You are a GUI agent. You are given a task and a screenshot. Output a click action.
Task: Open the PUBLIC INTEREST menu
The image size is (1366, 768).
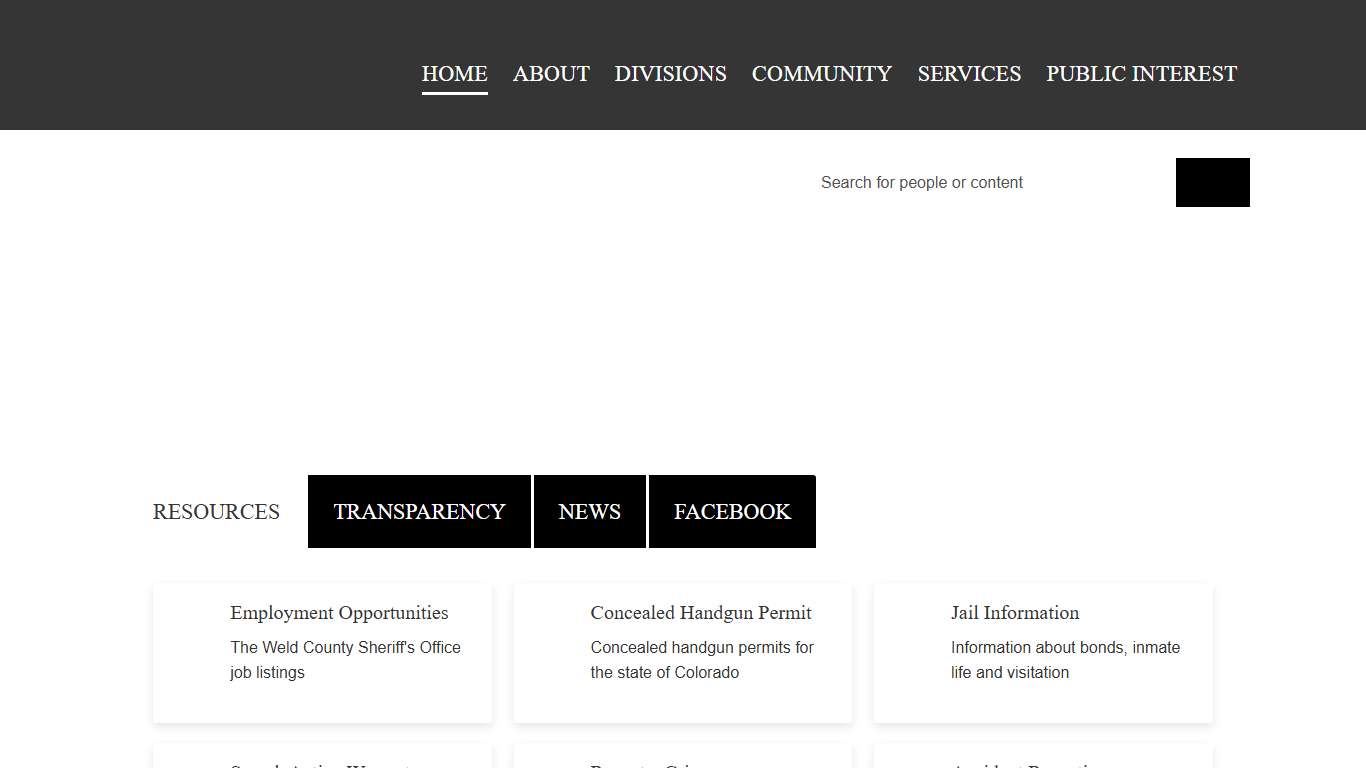pyautogui.click(x=1141, y=74)
